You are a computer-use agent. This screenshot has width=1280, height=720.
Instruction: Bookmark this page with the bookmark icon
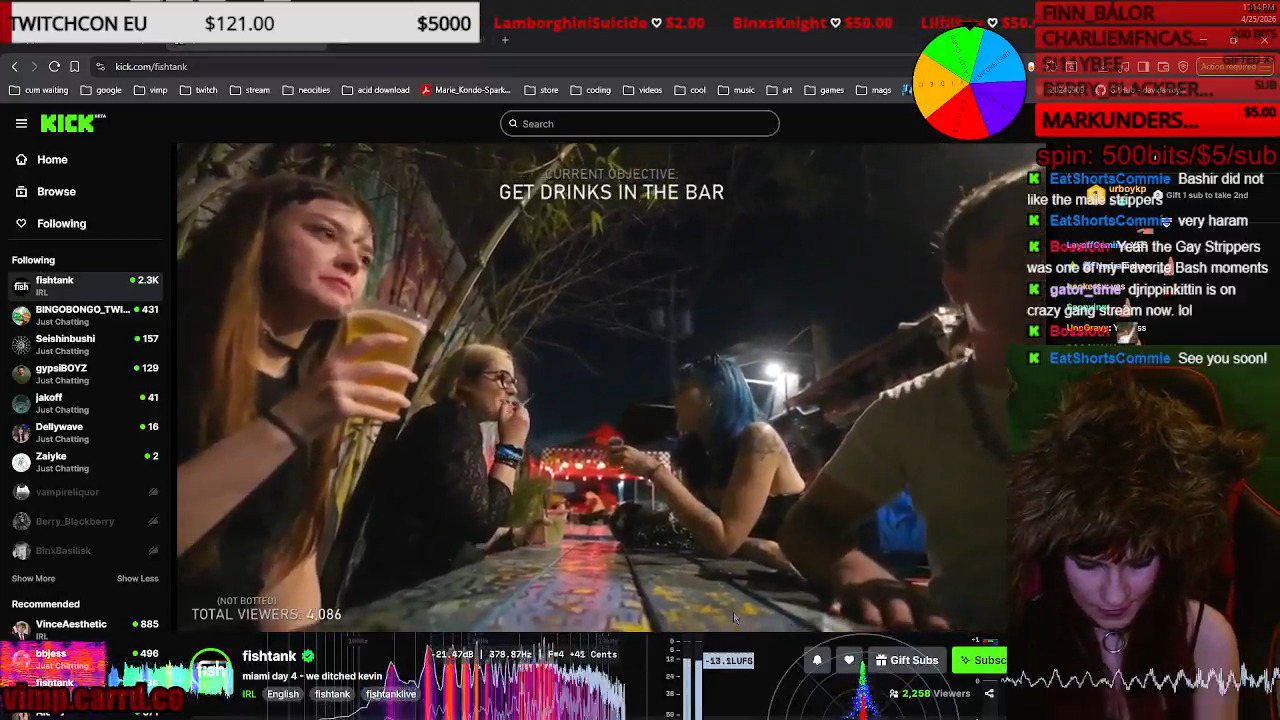pyautogui.click(x=74, y=67)
